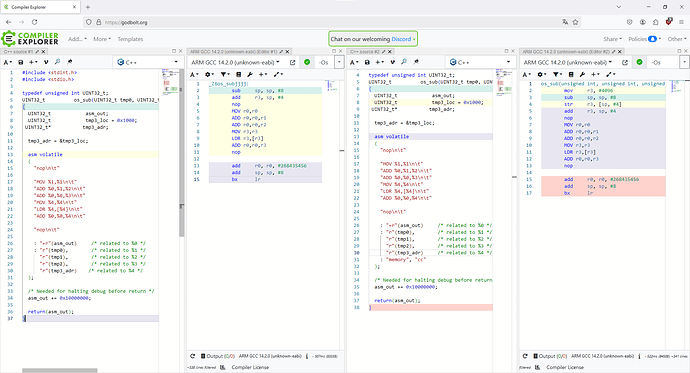Open add-new view menu in Editor #1 compiler
Screen dimensions: 690x373
coord(263,74)
